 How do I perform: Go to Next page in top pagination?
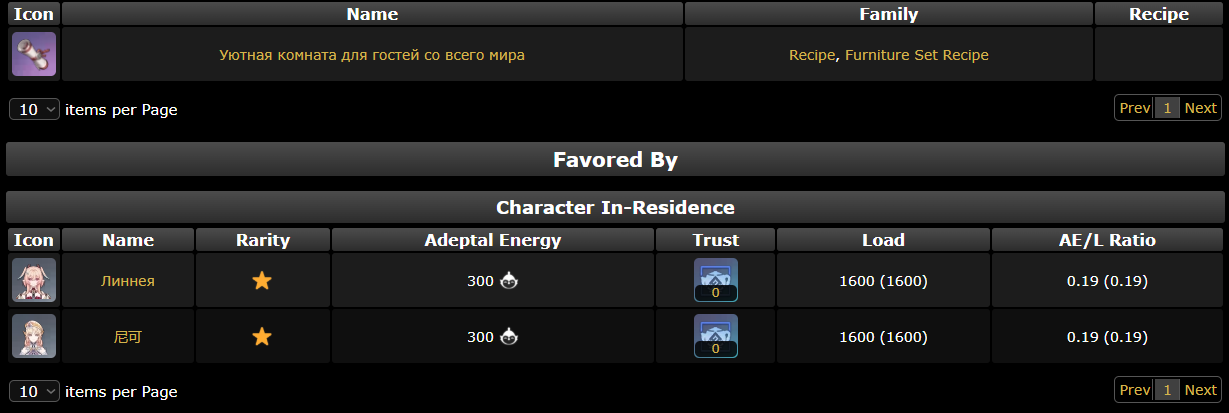tap(1201, 108)
